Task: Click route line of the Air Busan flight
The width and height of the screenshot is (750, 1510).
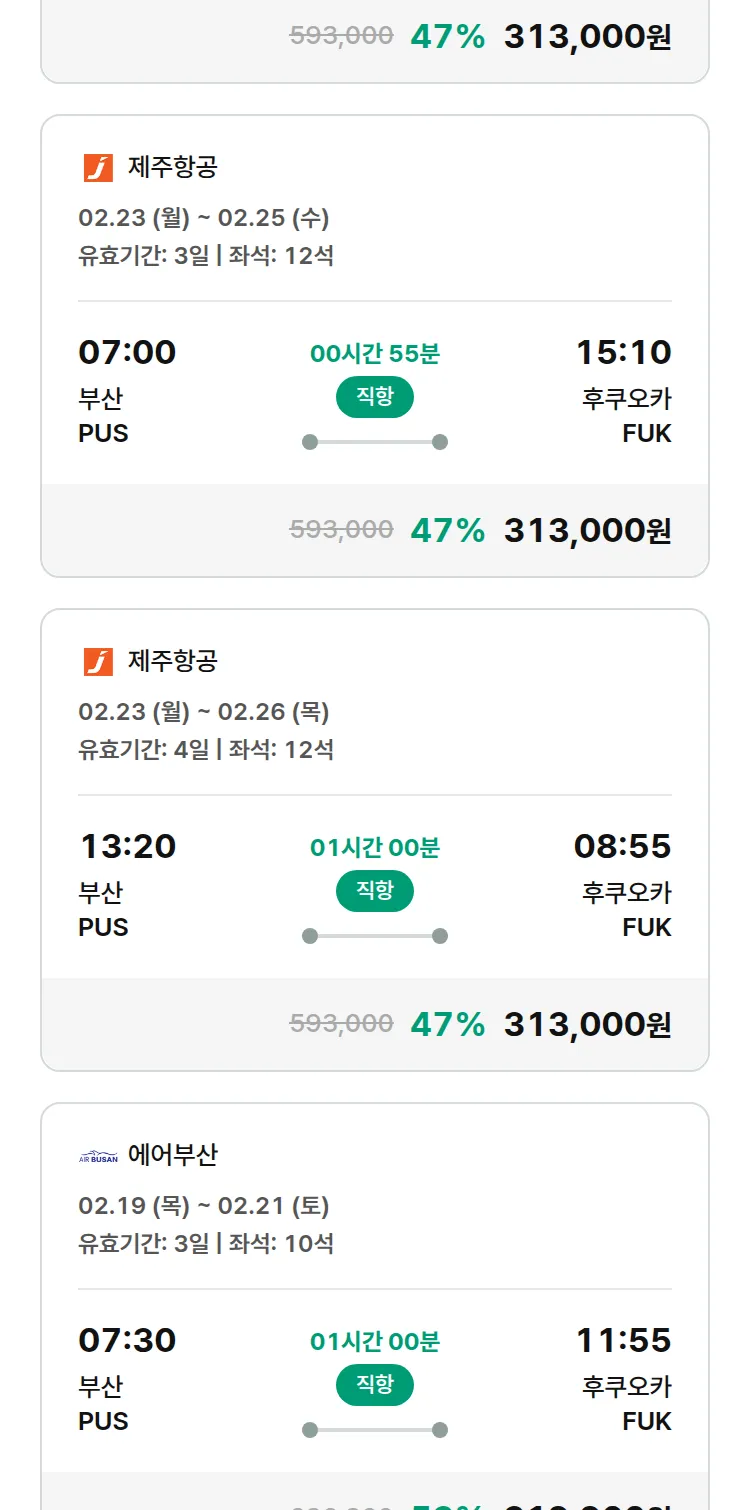Action: (x=374, y=1430)
